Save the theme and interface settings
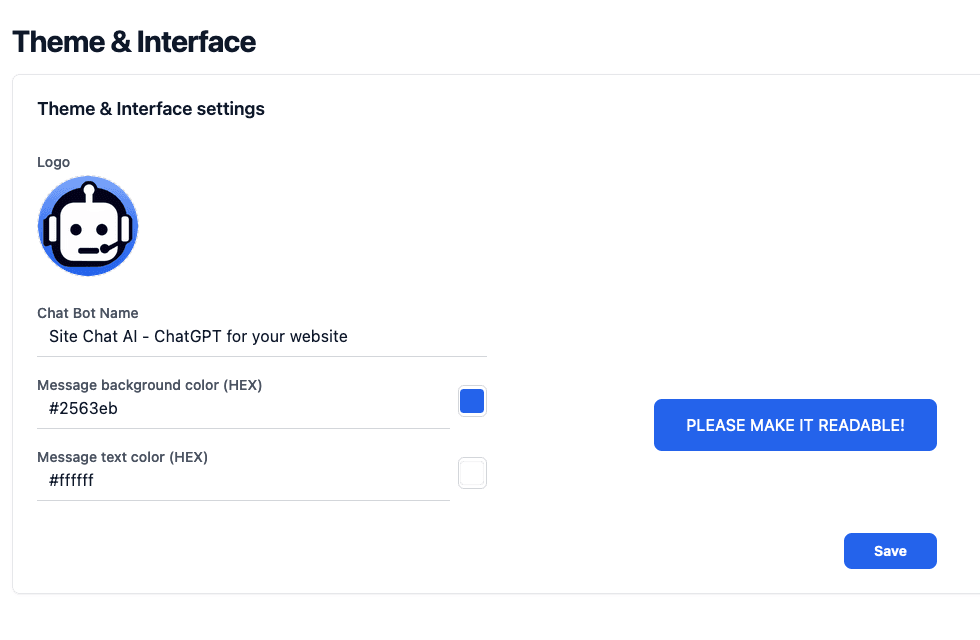Viewport: 980px width, 640px height. (889, 550)
